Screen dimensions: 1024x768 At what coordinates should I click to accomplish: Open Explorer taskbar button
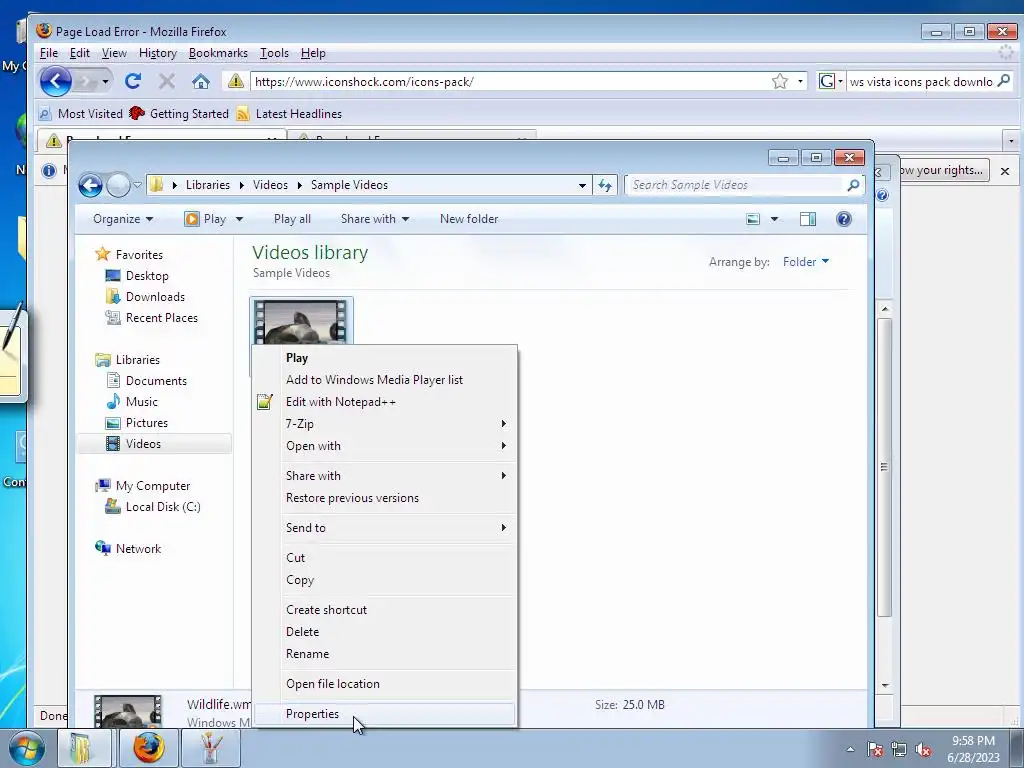[84, 748]
